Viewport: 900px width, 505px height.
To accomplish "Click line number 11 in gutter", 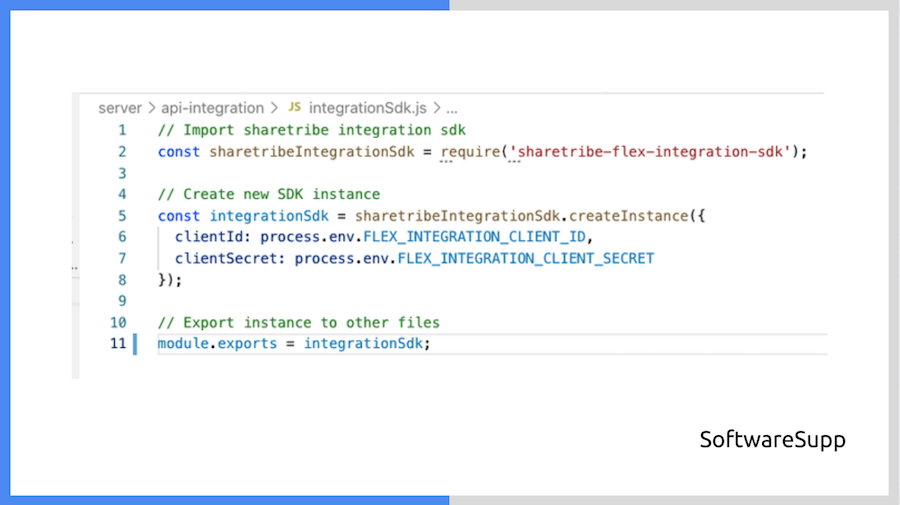I will click(118, 343).
